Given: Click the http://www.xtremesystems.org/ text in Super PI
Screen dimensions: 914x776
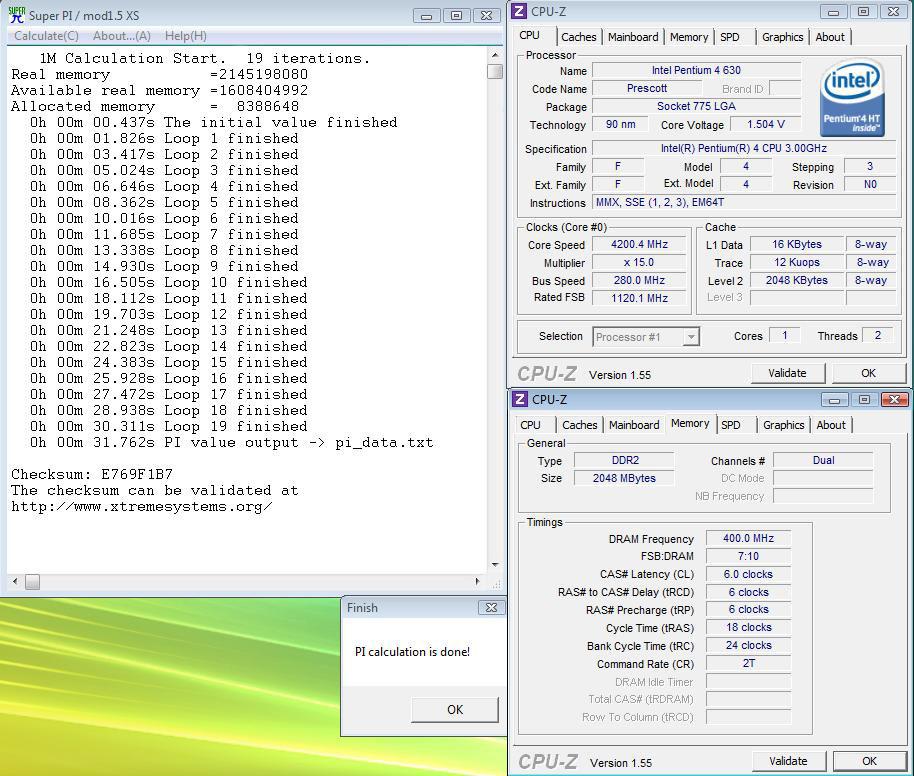Looking at the screenshot, I should click(x=142, y=506).
